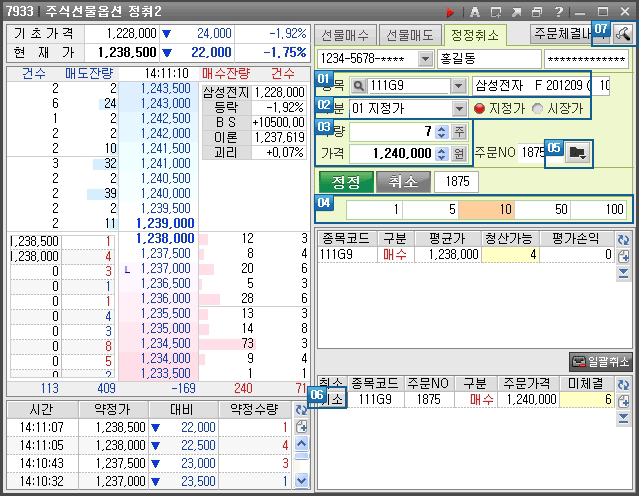Click the add-screen icon in title bar
639x496 pixels.
click(x=496, y=12)
